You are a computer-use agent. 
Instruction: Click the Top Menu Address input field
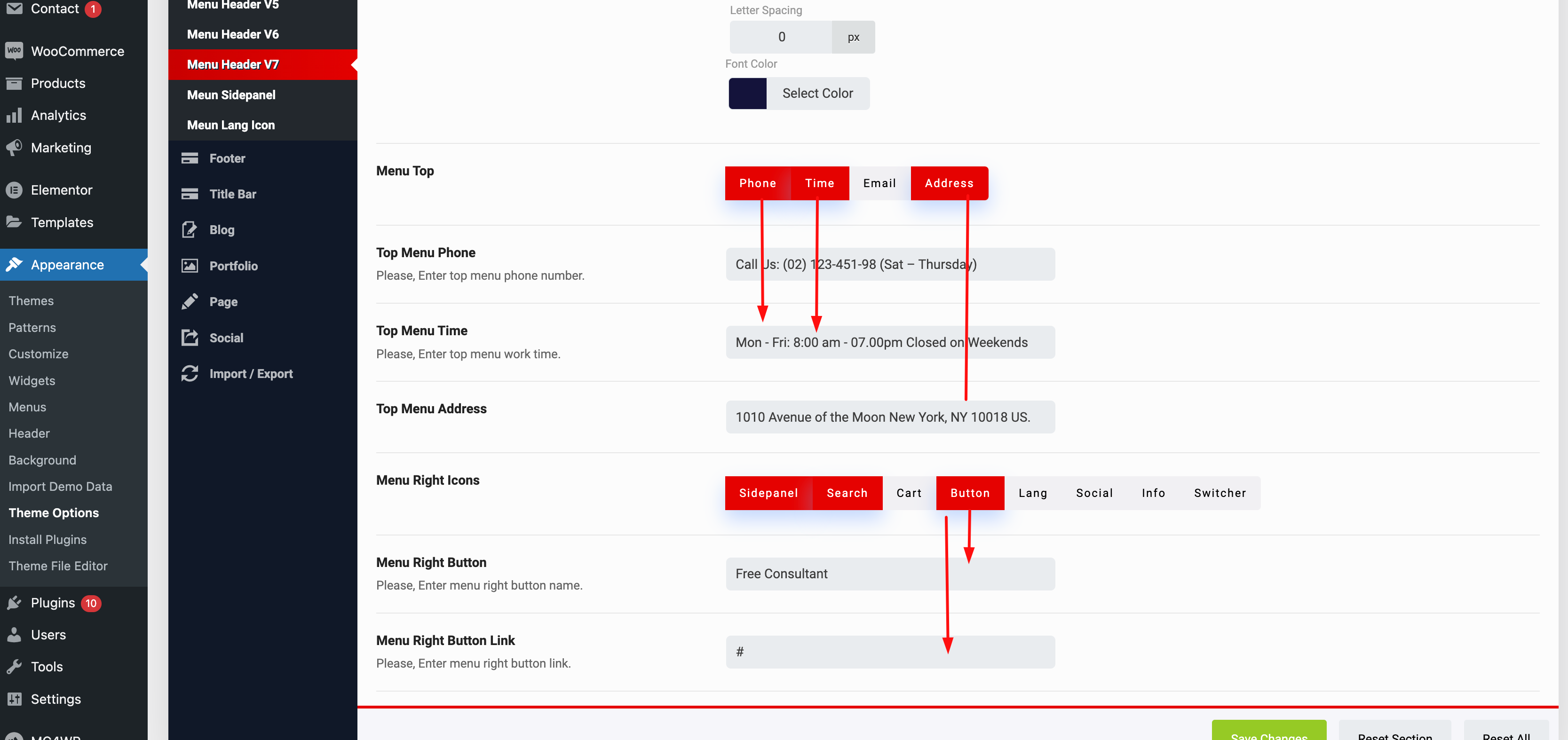890,417
